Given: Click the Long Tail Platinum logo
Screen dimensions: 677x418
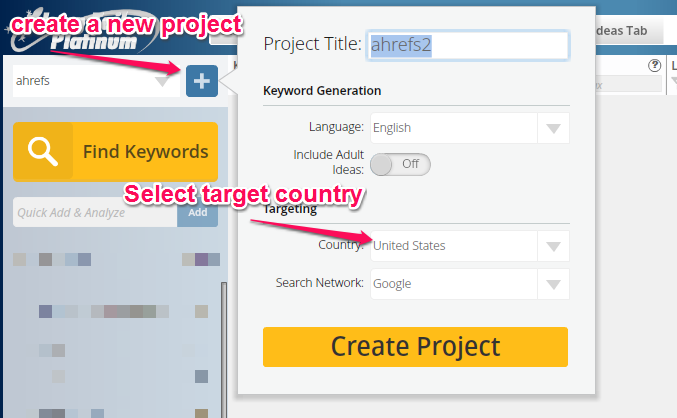Looking at the screenshot, I should point(82,32).
